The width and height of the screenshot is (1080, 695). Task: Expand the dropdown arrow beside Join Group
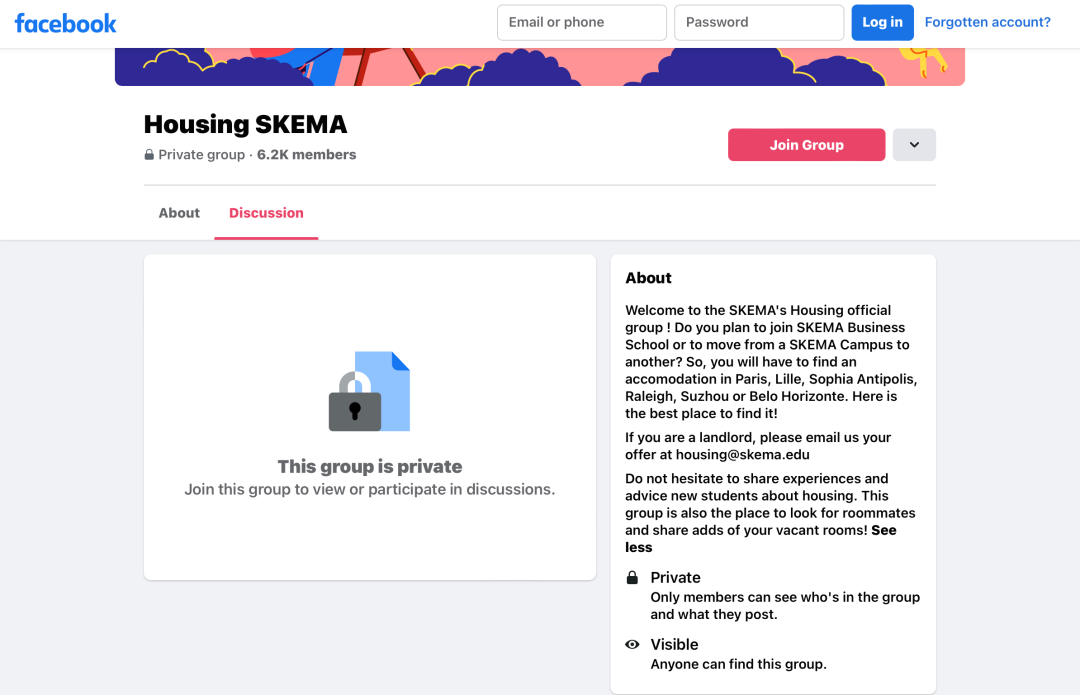(914, 145)
